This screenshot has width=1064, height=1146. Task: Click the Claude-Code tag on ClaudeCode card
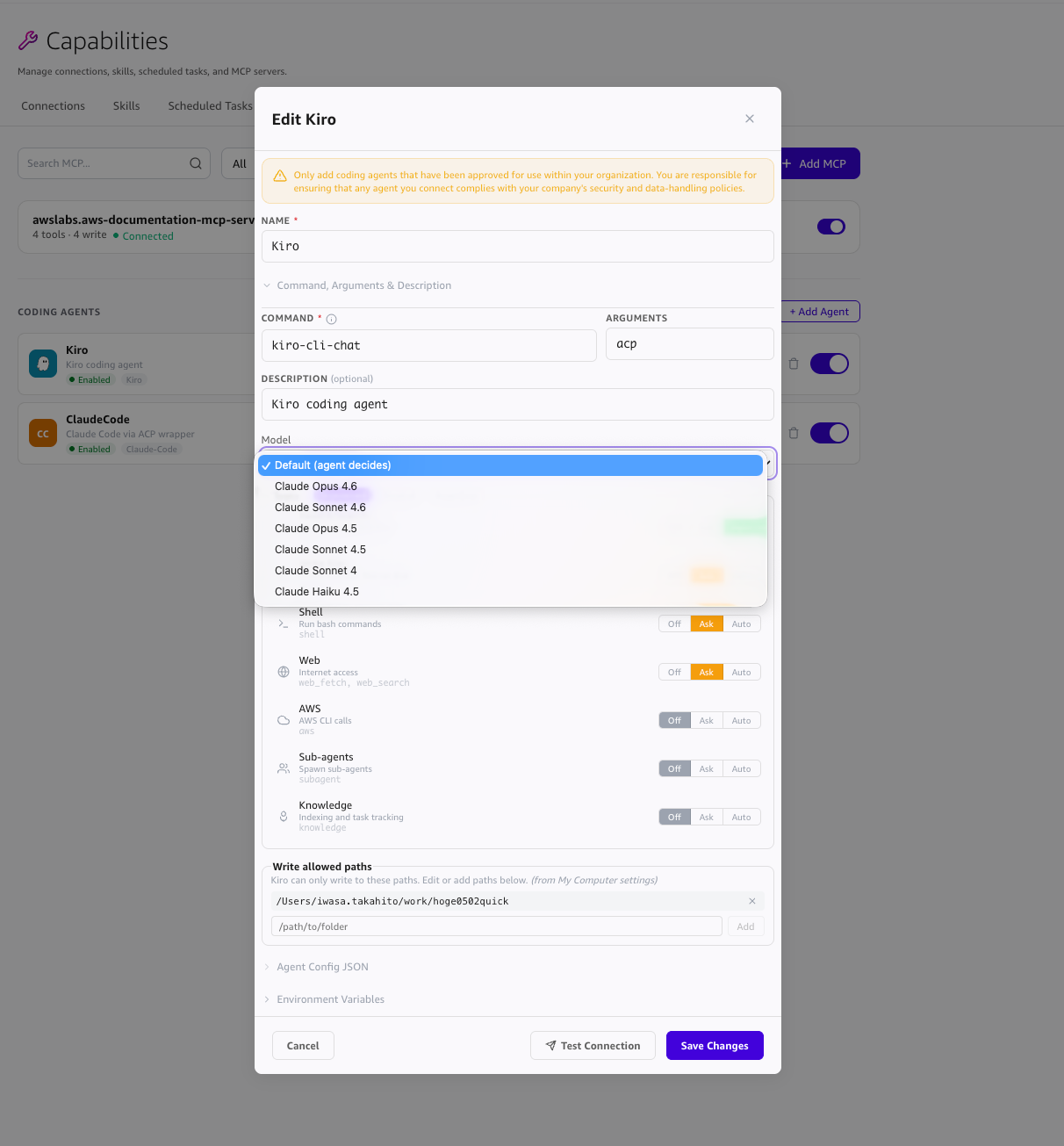click(152, 450)
